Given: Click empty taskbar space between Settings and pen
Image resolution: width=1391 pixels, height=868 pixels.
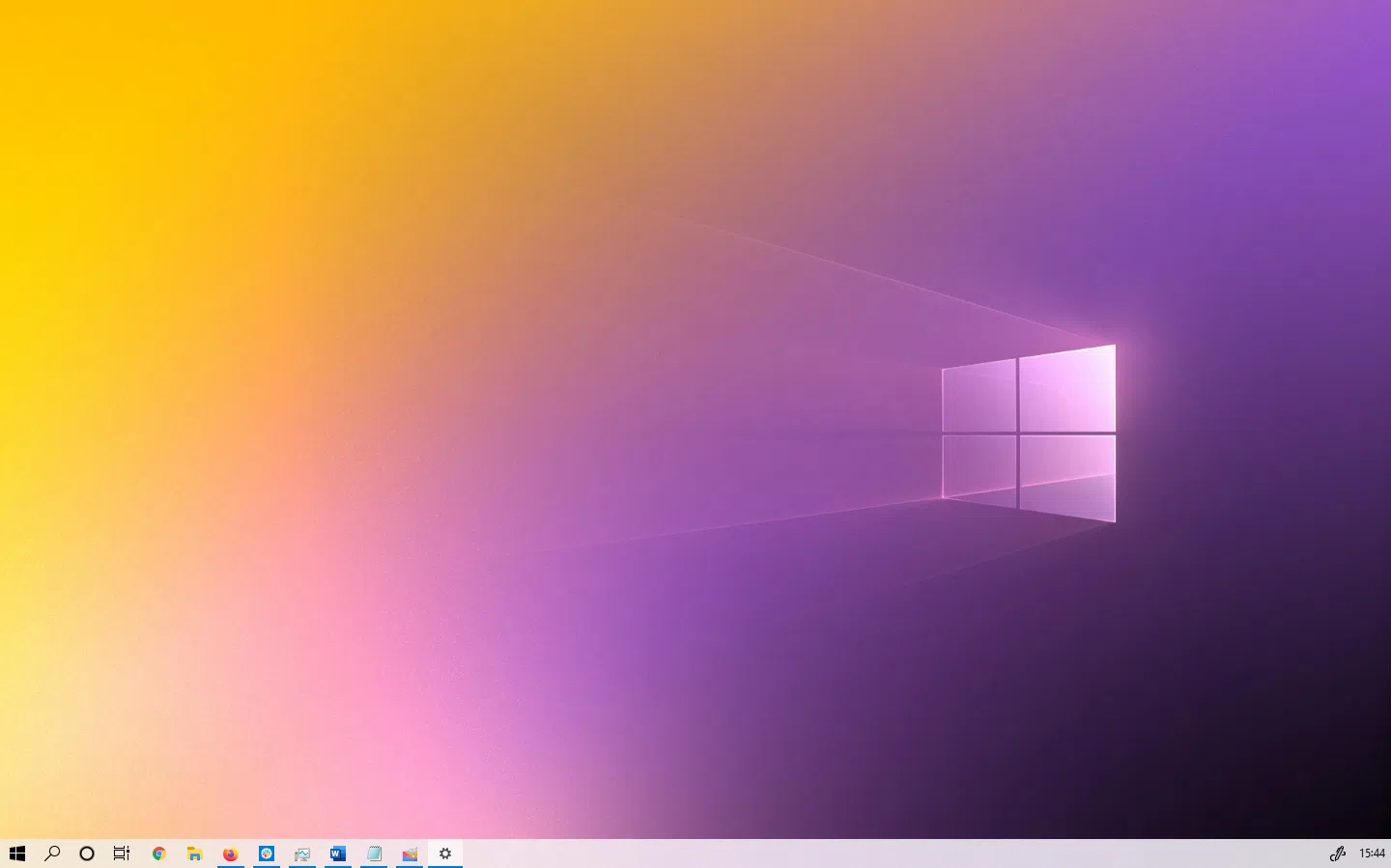Looking at the screenshot, I should click(869, 854).
